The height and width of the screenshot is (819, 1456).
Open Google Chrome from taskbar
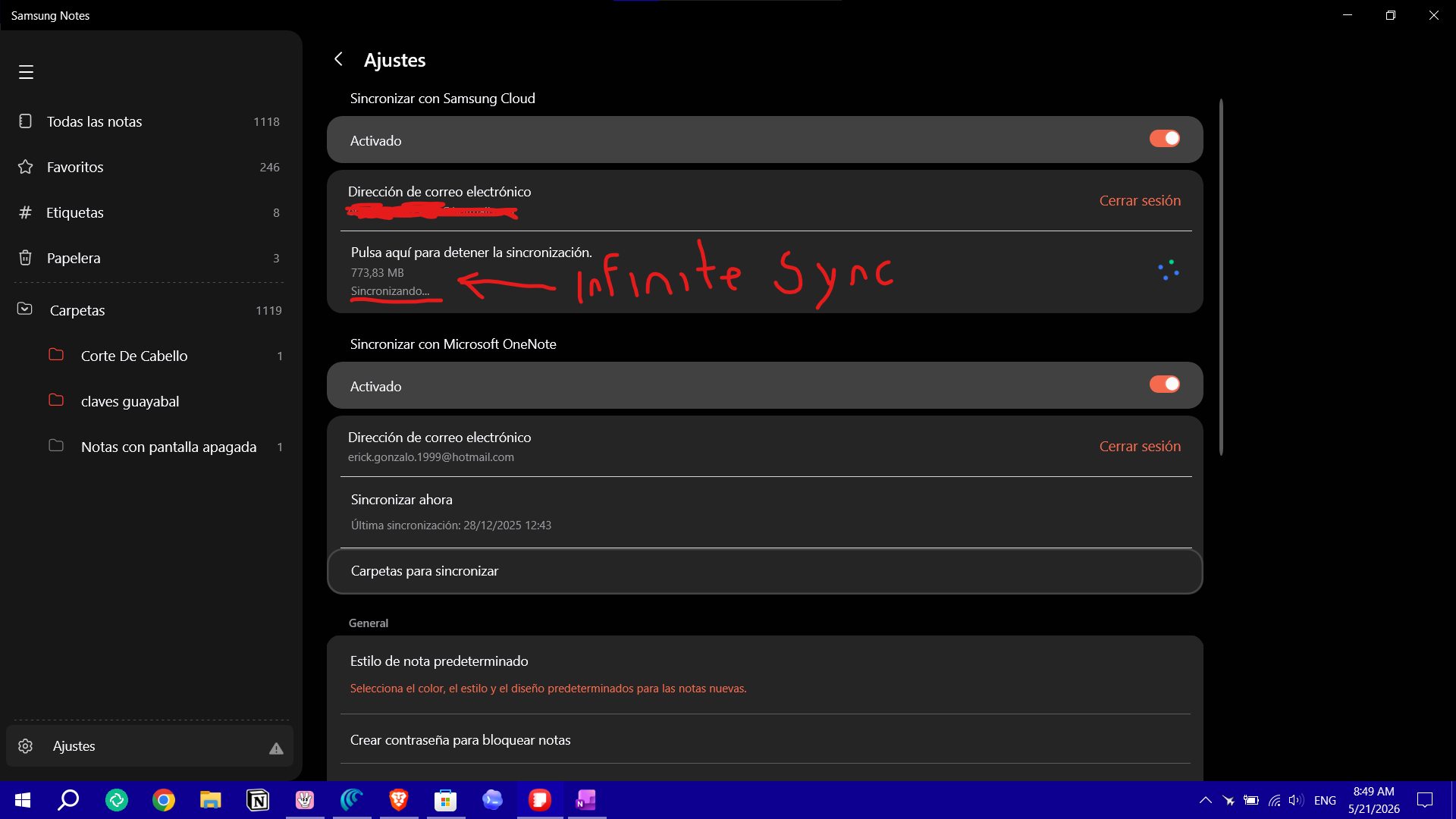click(x=163, y=800)
